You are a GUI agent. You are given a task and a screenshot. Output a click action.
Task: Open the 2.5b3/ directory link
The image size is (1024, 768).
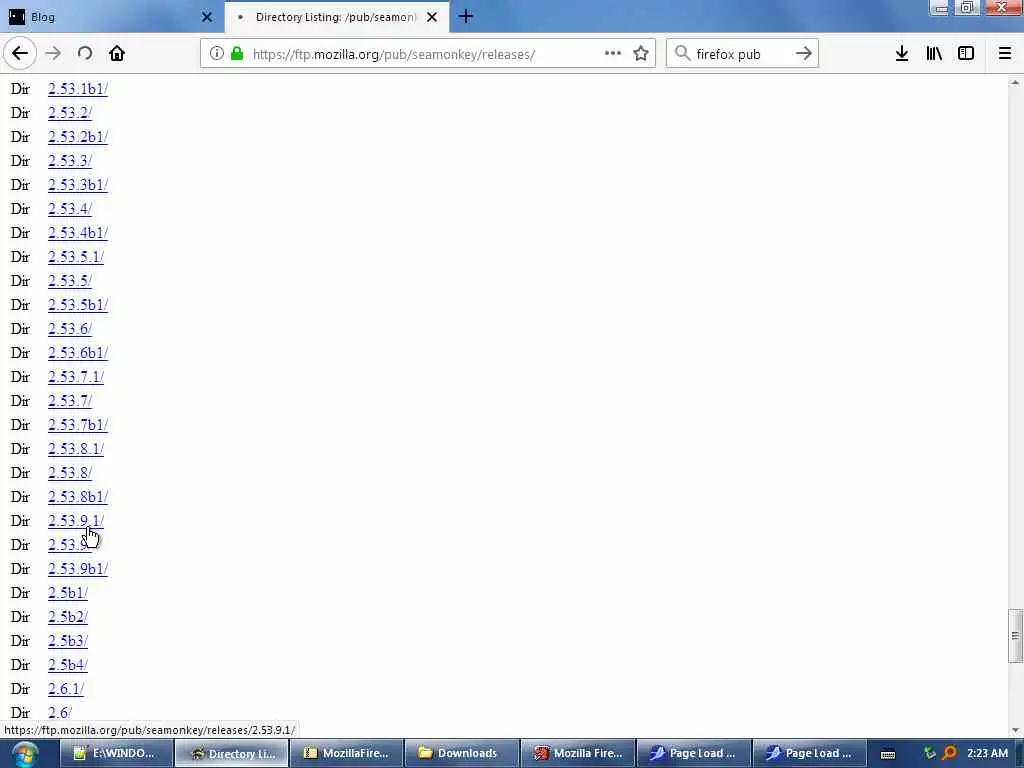[x=68, y=641]
